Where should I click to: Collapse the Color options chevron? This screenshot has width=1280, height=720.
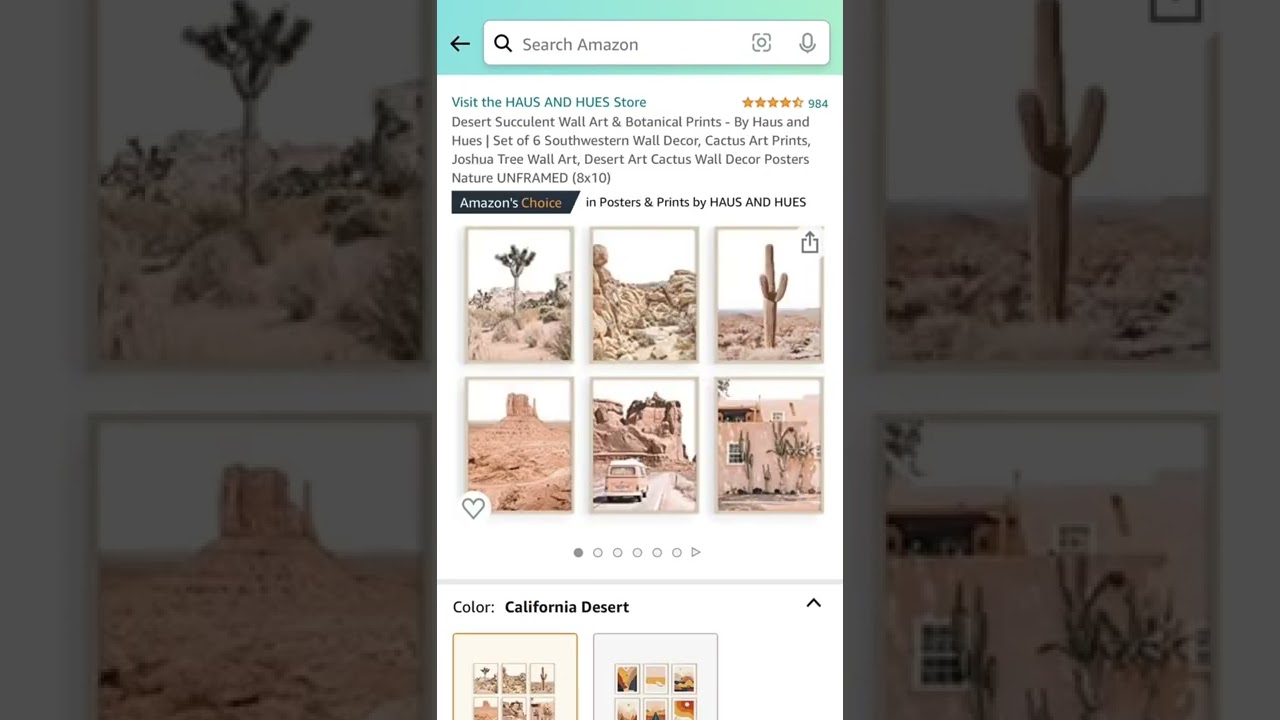pos(814,603)
